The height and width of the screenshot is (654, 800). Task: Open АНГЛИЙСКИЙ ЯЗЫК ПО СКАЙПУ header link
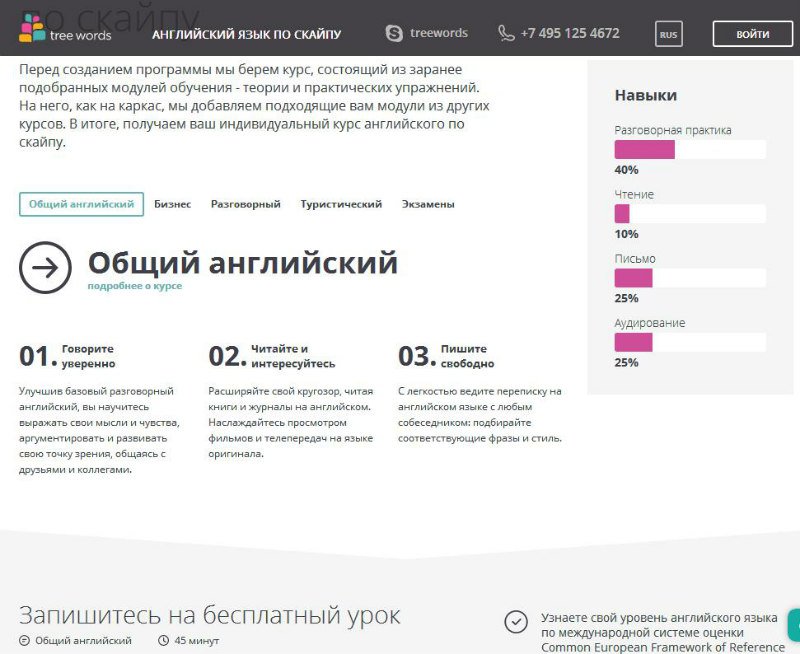tap(246, 34)
